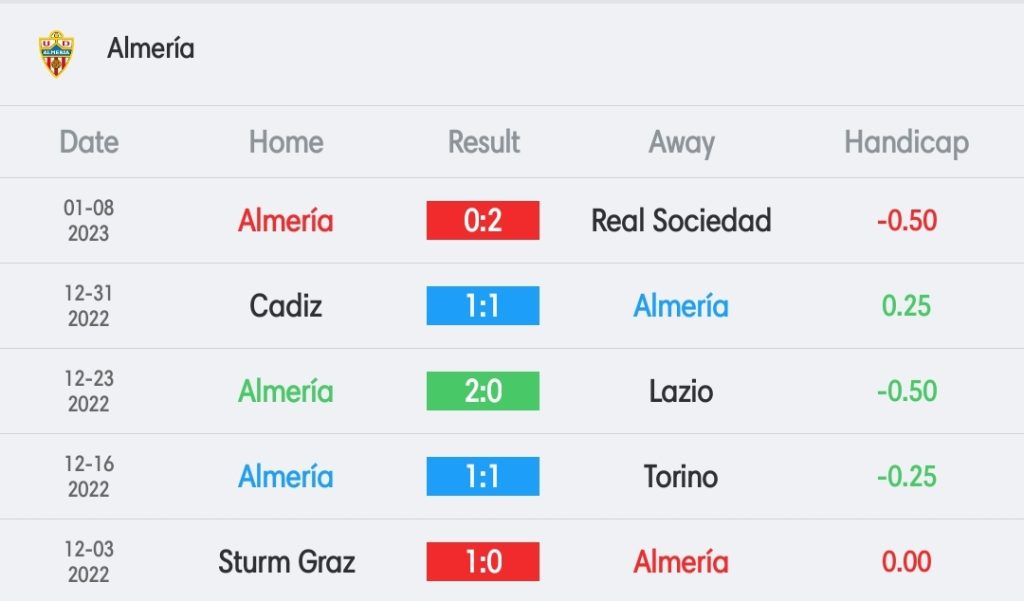Click the red 0:2 result badge
Image resolution: width=1024 pixels, height=601 pixels.
pyautogui.click(x=483, y=220)
